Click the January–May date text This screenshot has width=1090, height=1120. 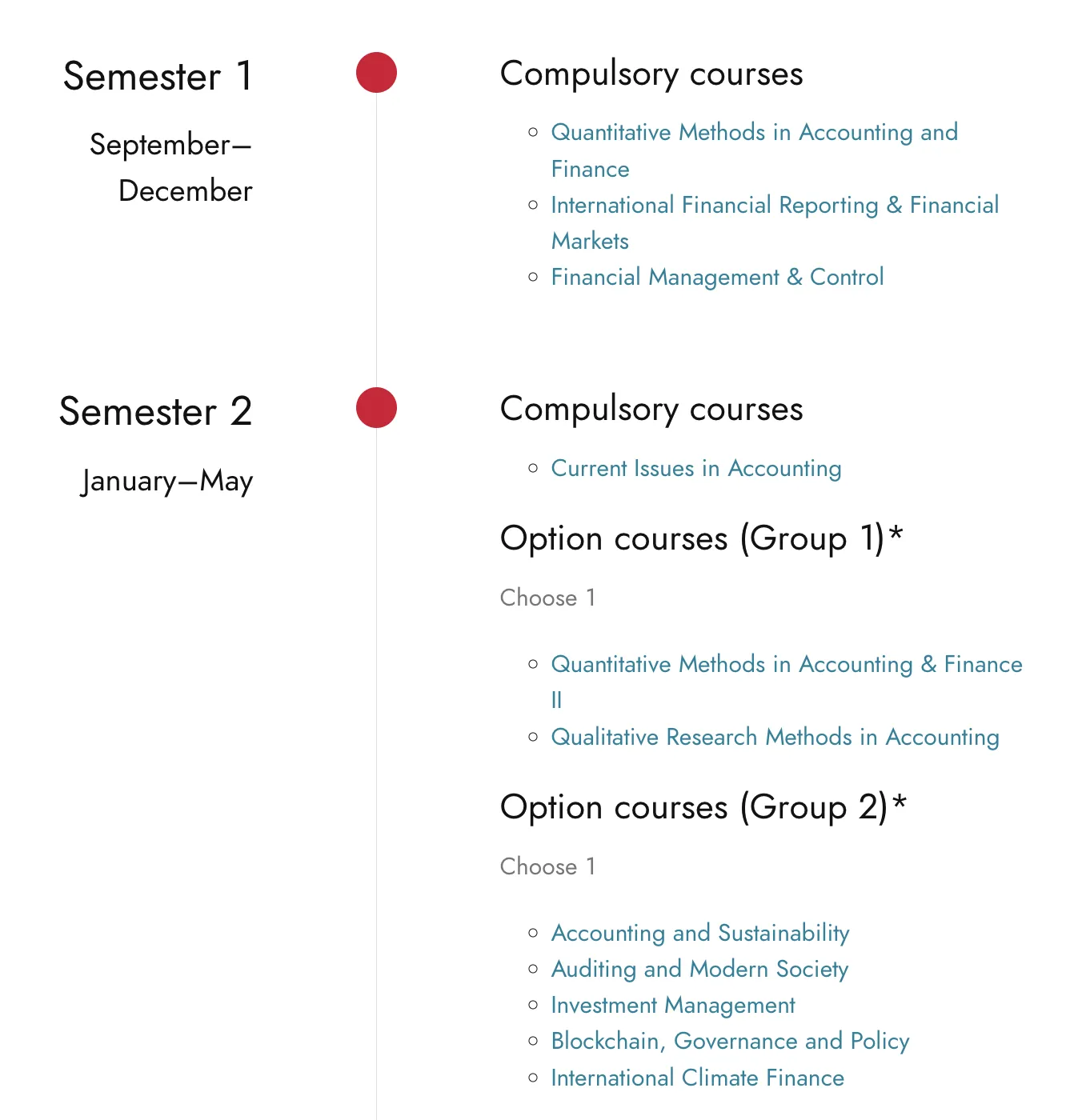click(x=167, y=481)
